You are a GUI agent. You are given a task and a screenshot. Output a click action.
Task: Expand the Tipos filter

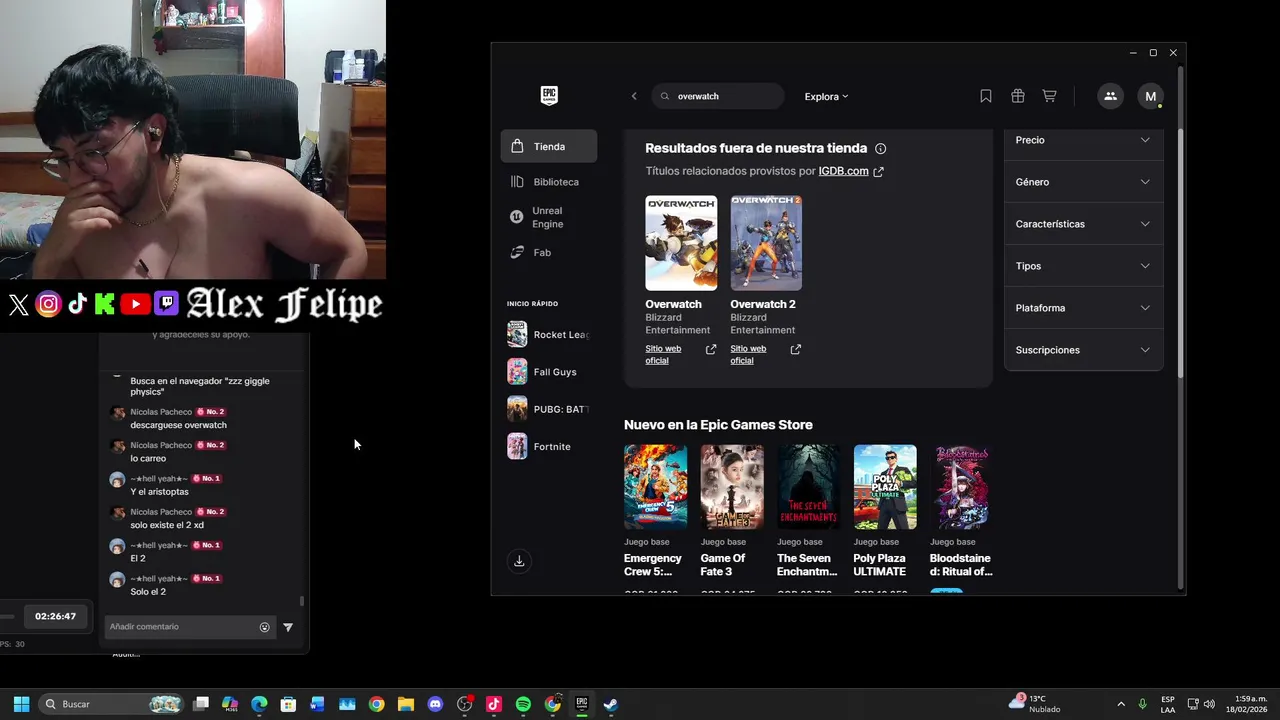point(1083,266)
